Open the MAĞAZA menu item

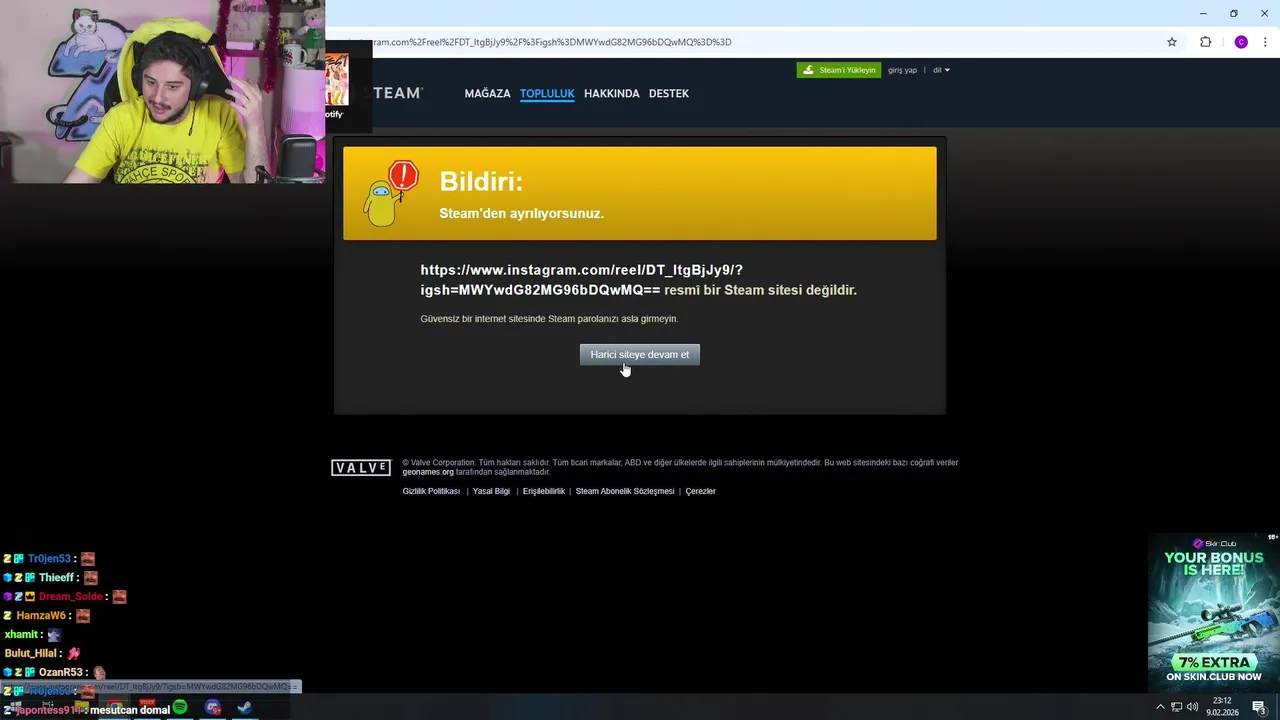tap(487, 93)
